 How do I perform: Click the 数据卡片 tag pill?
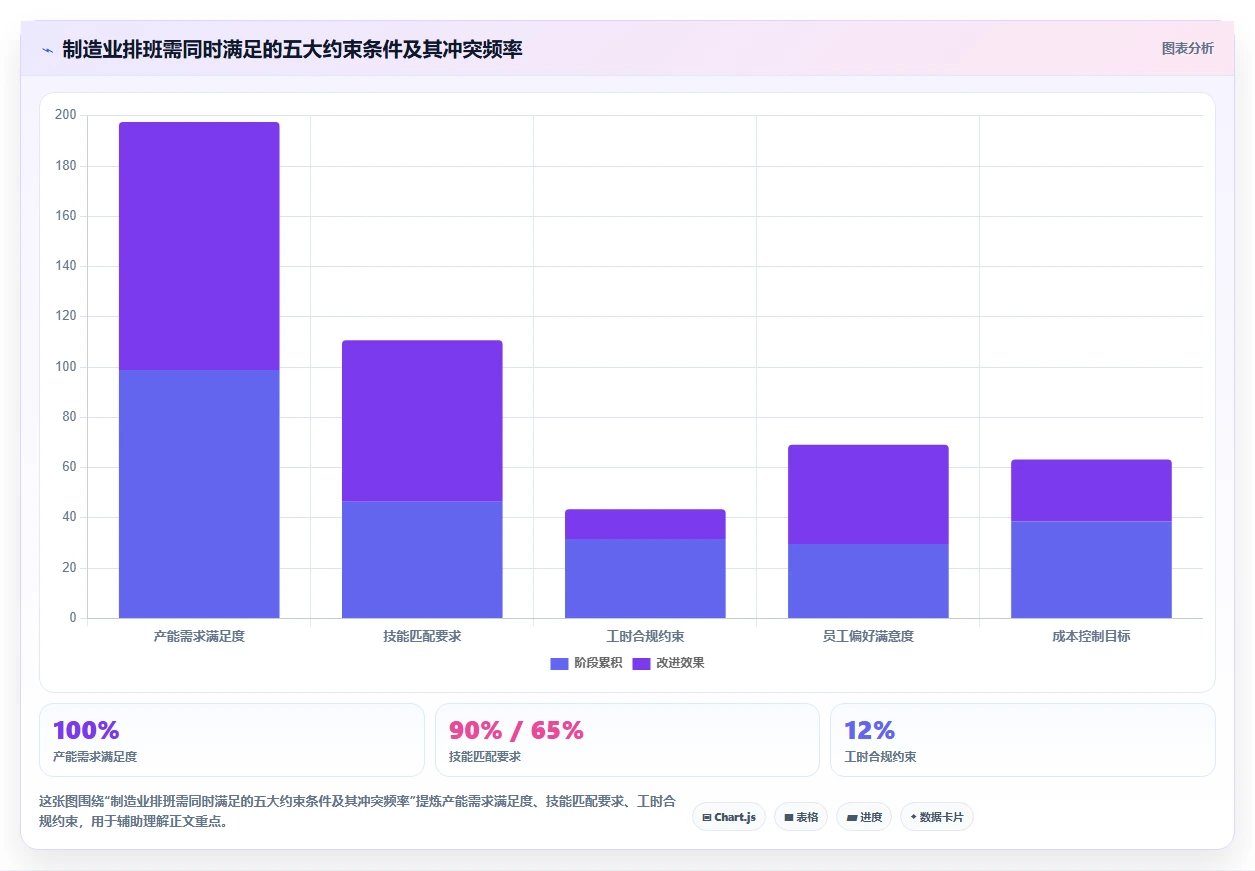(x=937, y=817)
